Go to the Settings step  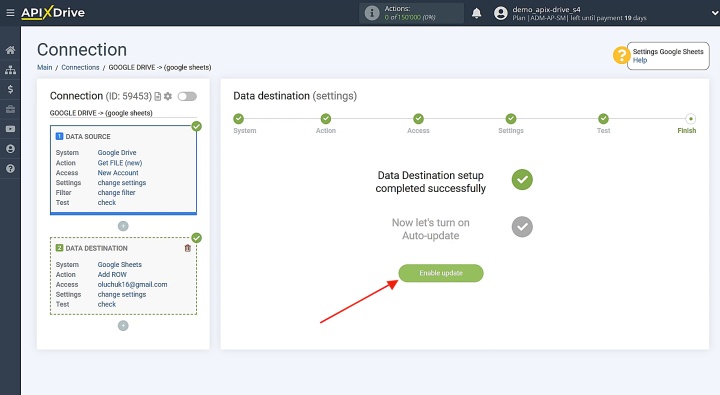tap(511, 119)
